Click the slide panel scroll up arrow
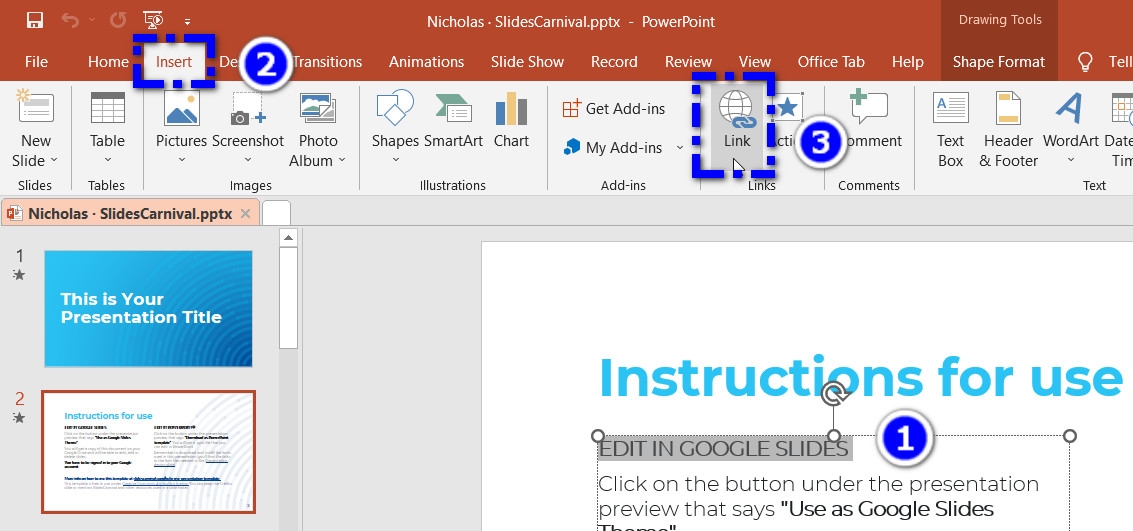This screenshot has height=531, width=1133. tap(288, 238)
